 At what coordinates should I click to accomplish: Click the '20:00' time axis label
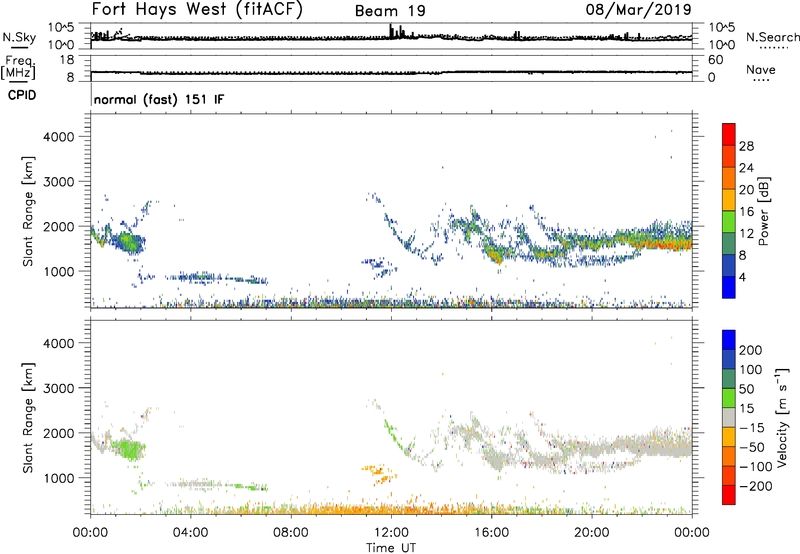click(x=591, y=533)
